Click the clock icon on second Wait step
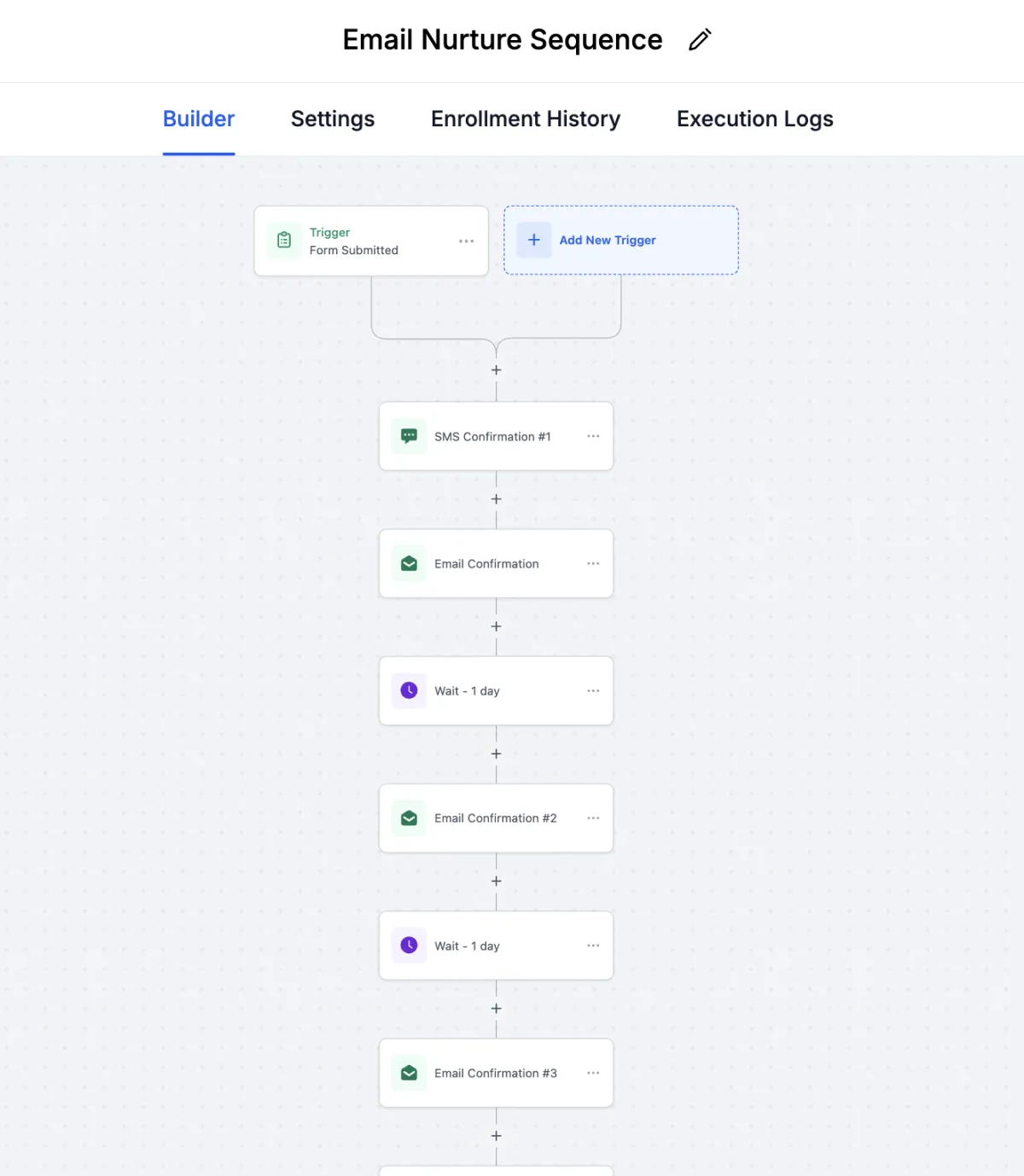 pos(410,946)
